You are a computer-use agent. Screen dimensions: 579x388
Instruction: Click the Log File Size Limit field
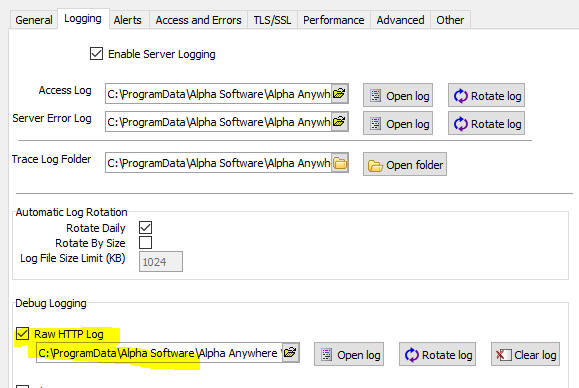coord(161,262)
